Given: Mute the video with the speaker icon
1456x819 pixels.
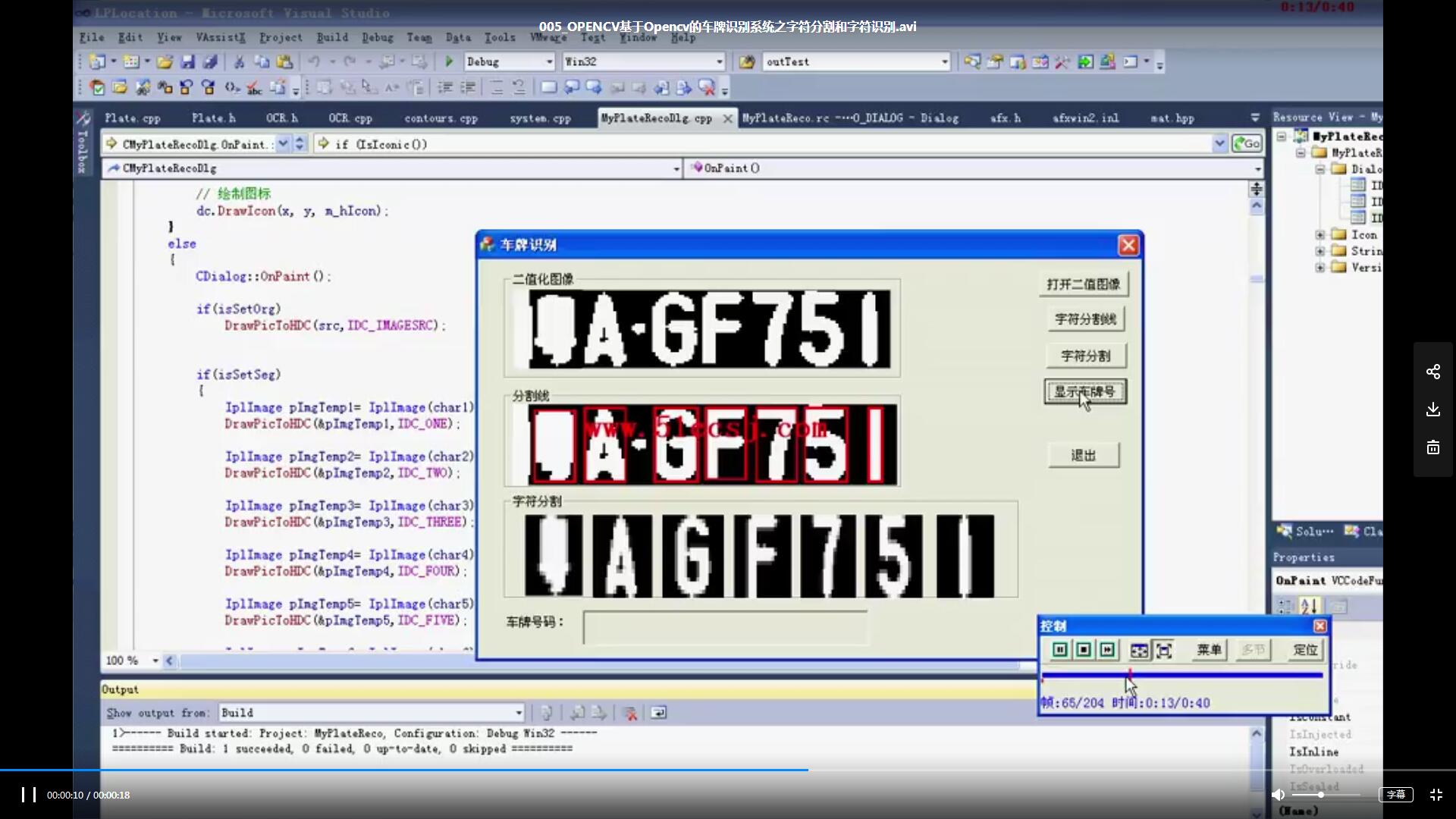Looking at the screenshot, I should (x=1278, y=795).
